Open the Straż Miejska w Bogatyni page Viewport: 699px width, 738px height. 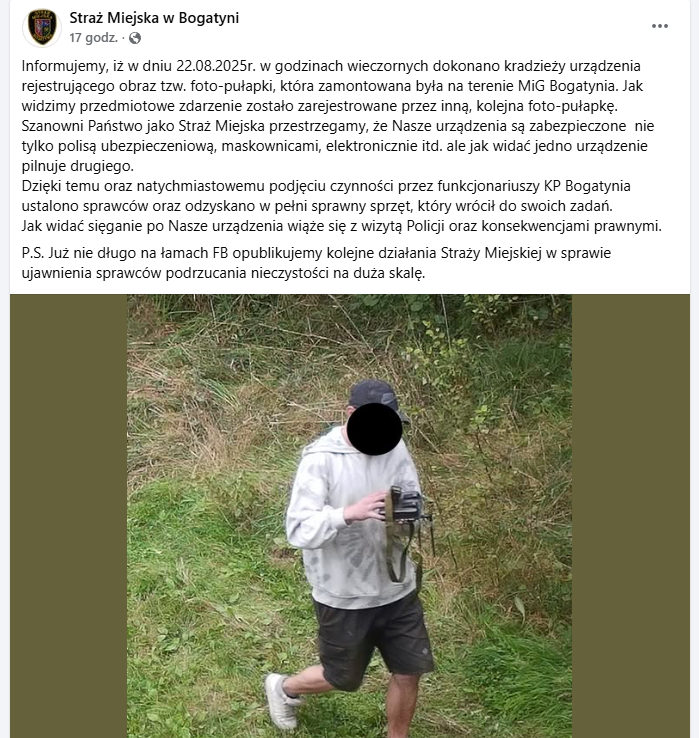tap(154, 18)
